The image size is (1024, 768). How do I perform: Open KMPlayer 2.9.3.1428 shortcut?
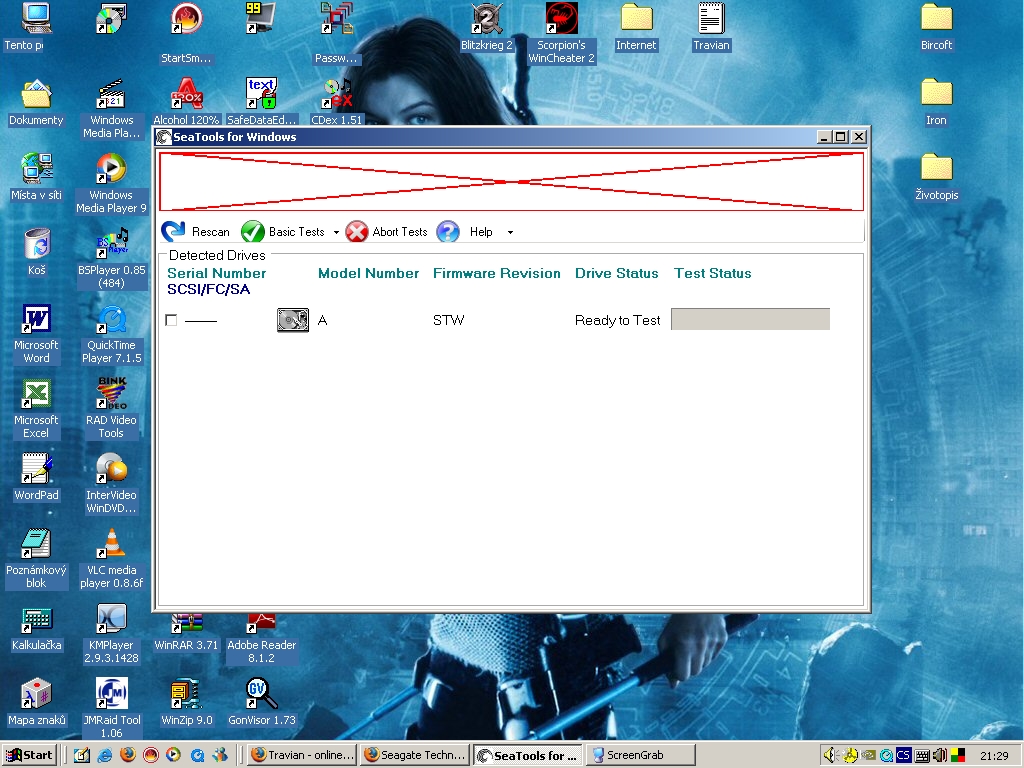tap(112, 619)
